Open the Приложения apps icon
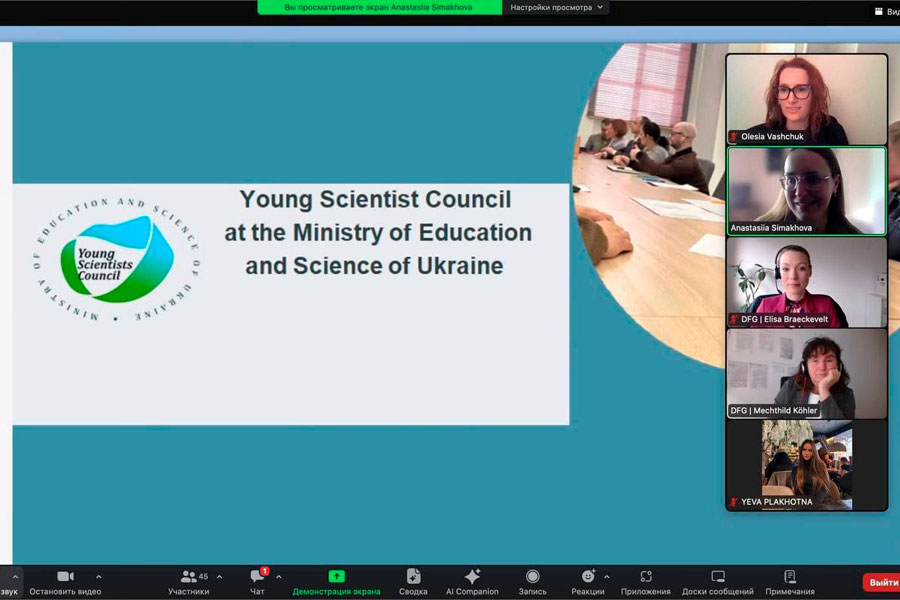The height and width of the screenshot is (600, 900). [x=646, y=576]
